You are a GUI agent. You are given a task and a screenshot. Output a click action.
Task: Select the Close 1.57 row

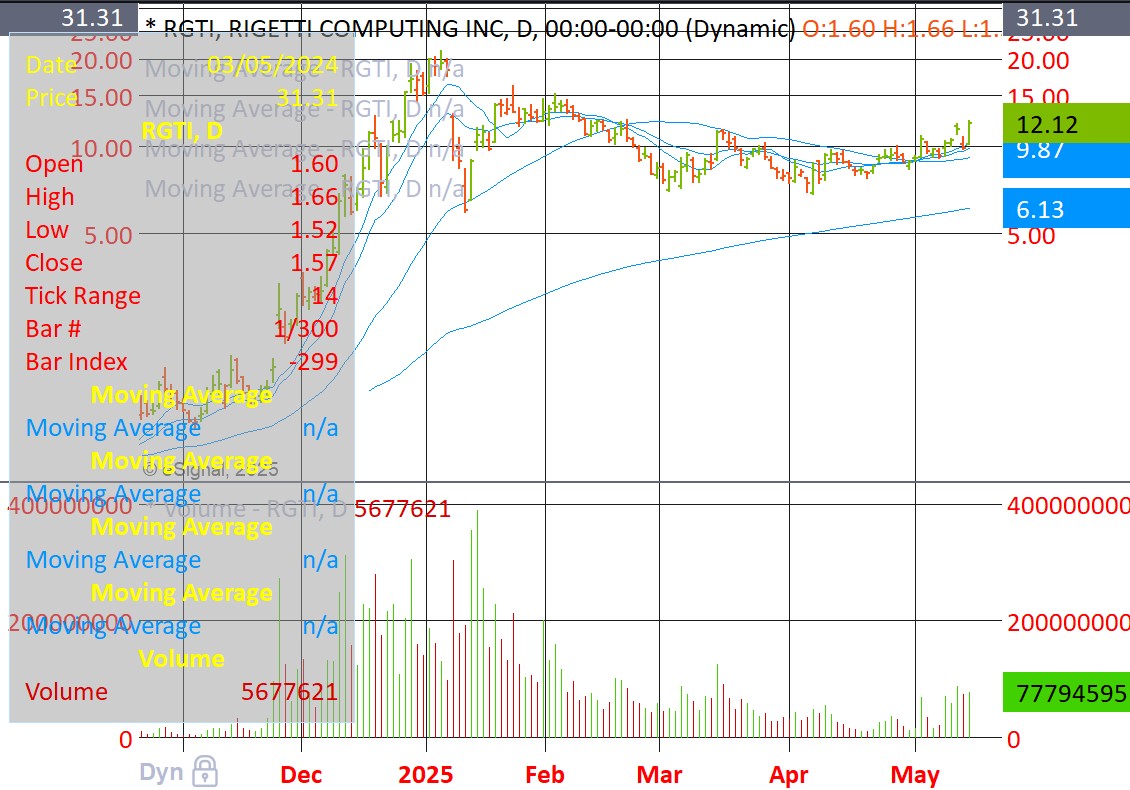coord(182,262)
